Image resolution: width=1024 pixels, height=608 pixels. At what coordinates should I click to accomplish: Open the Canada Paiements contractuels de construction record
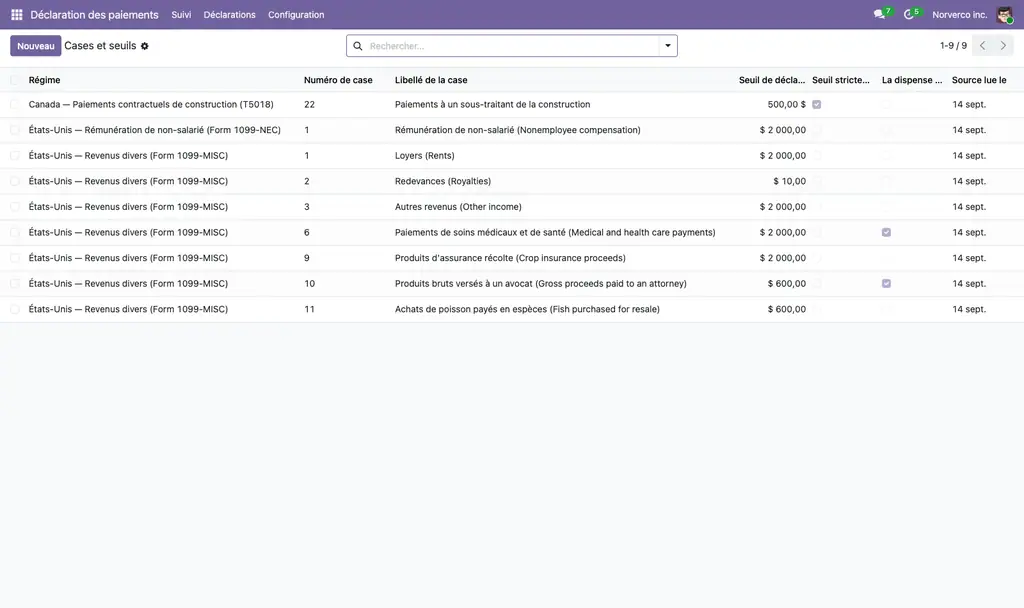(151, 104)
